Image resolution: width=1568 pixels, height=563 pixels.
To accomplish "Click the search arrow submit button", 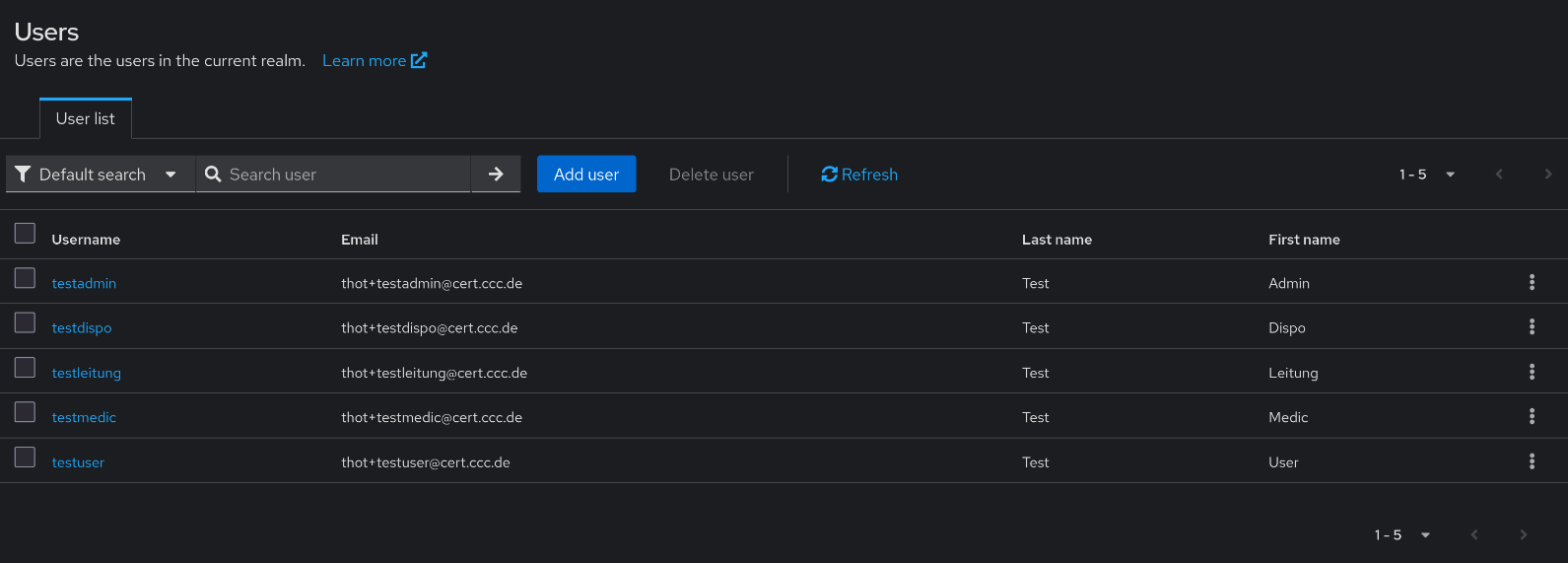I will [x=496, y=175].
